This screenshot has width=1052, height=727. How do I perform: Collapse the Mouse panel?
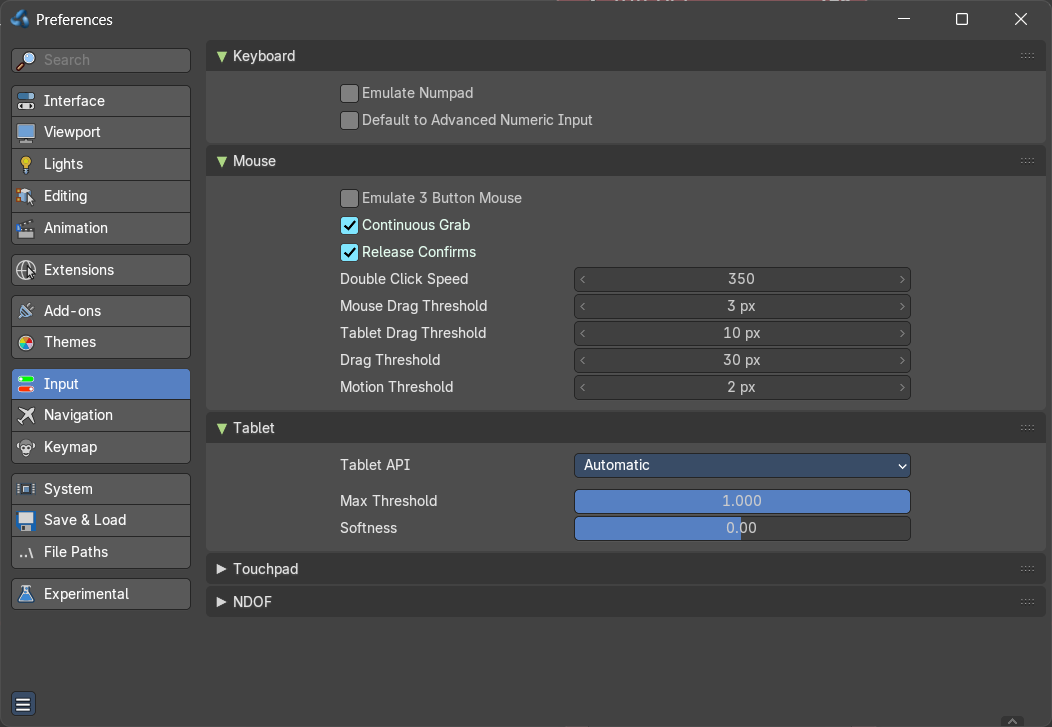tap(222, 162)
